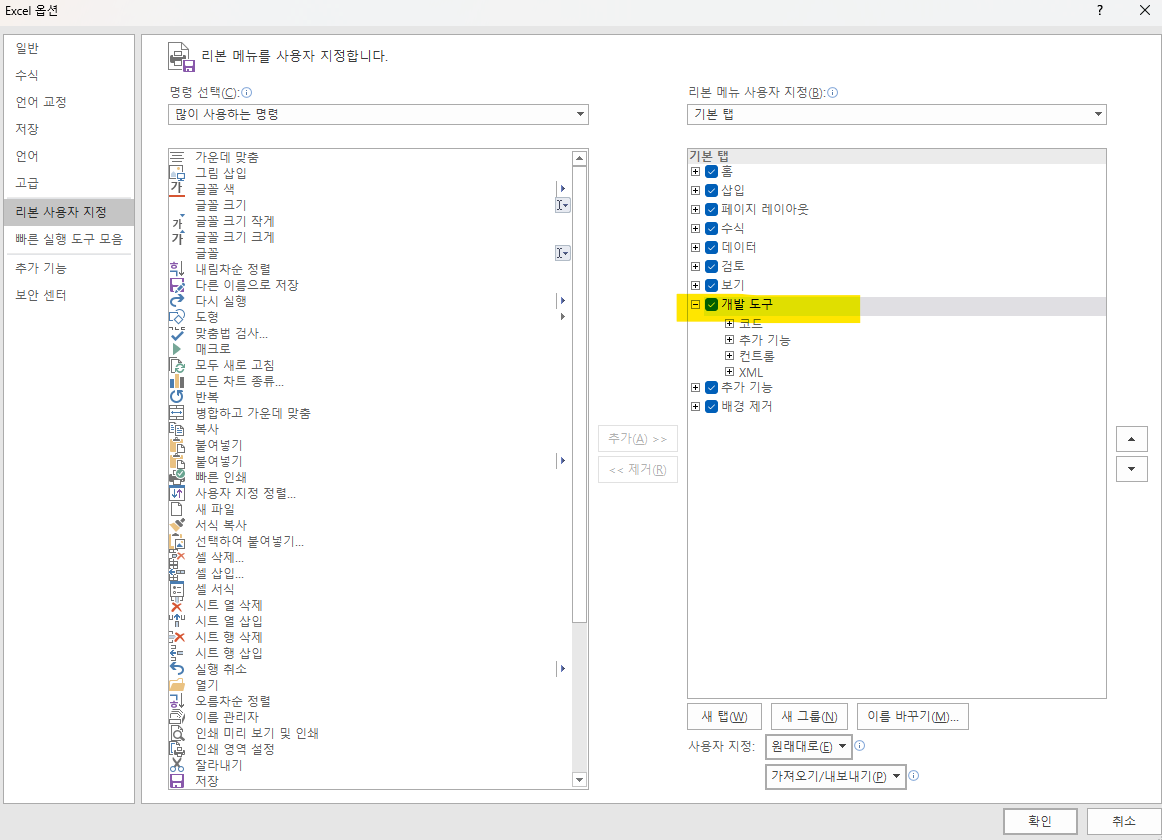This screenshot has height=840, width=1162.
Task: Toggle the 검토 tab checkbox
Action: [x=711, y=266]
